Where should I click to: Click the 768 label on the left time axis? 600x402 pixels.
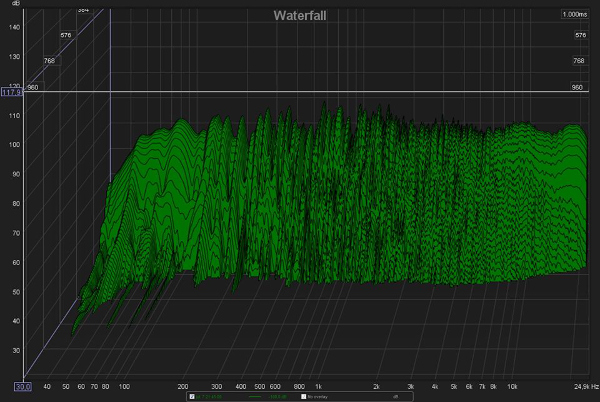tap(49, 61)
